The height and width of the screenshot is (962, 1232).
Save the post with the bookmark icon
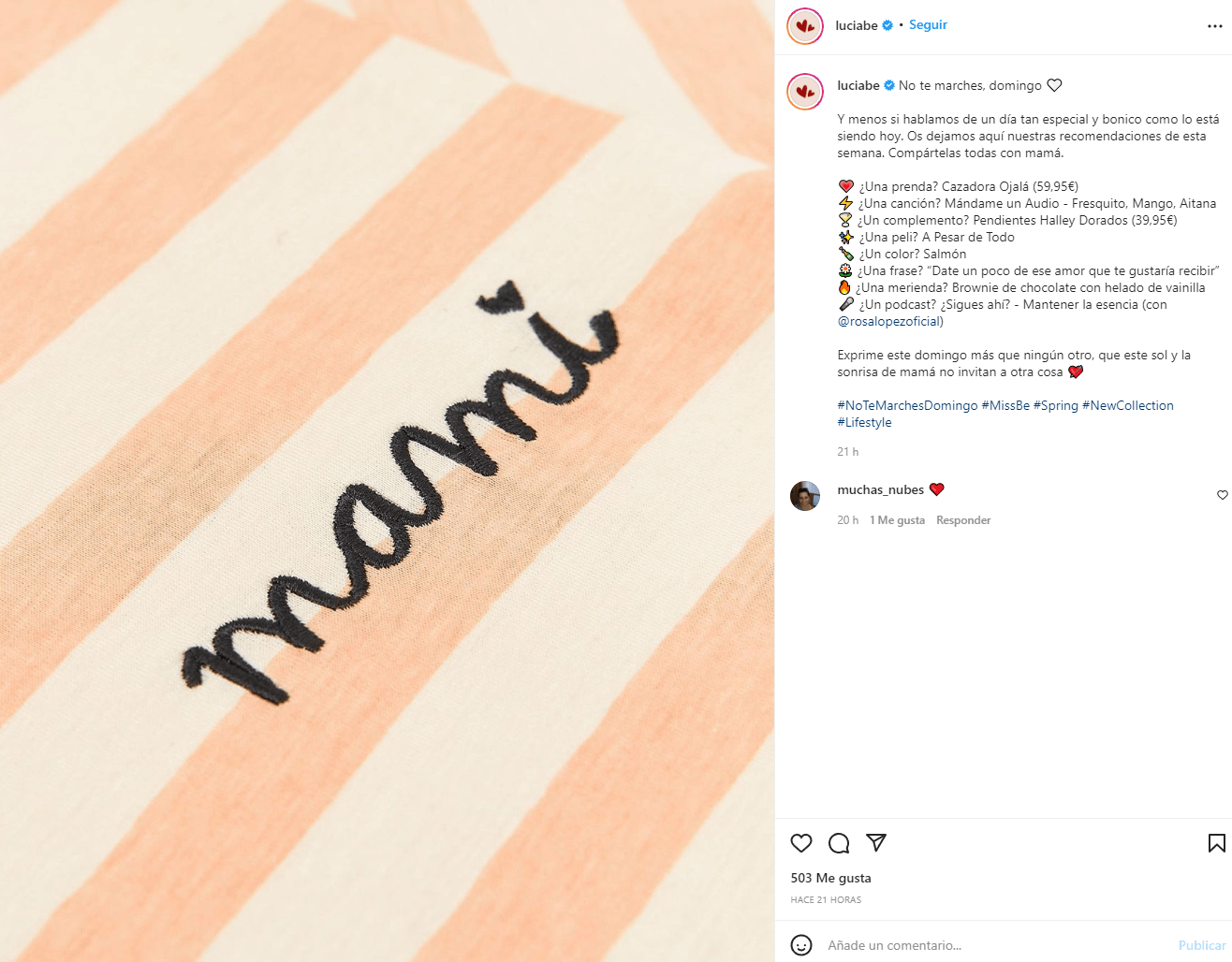(x=1216, y=843)
